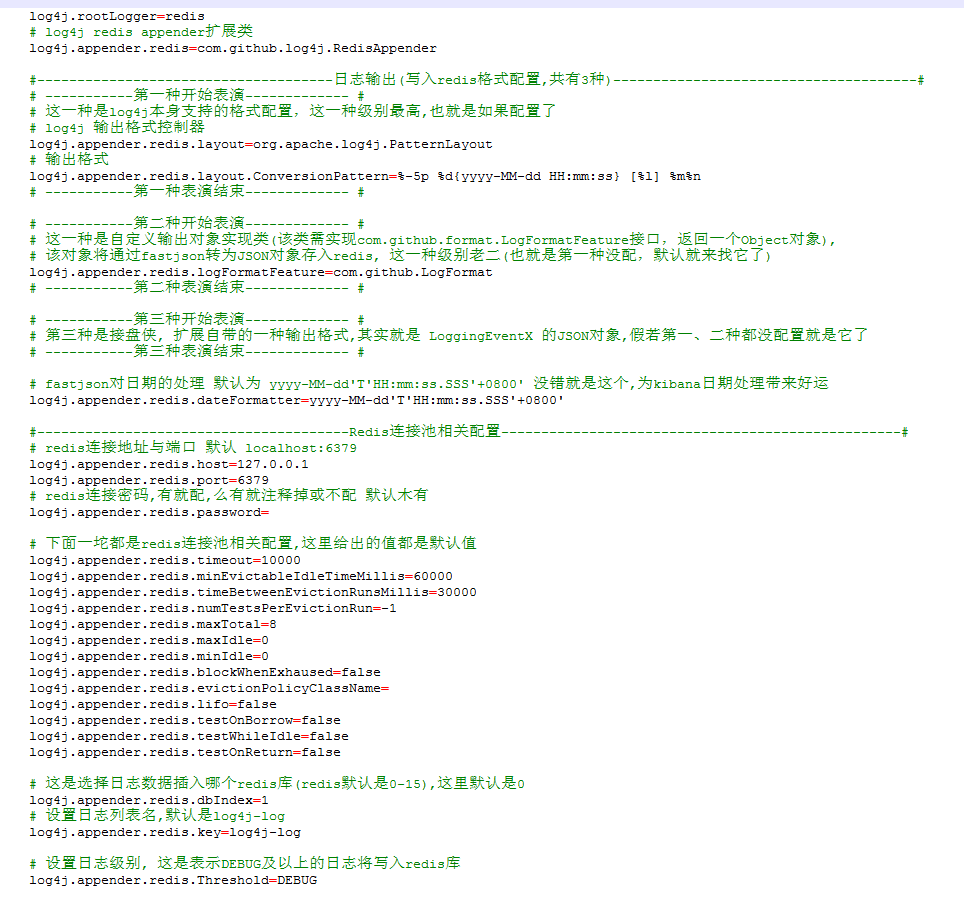Click the redis.minIdle=0 line
Viewport: 964px width, 903px height.
click(x=149, y=656)
